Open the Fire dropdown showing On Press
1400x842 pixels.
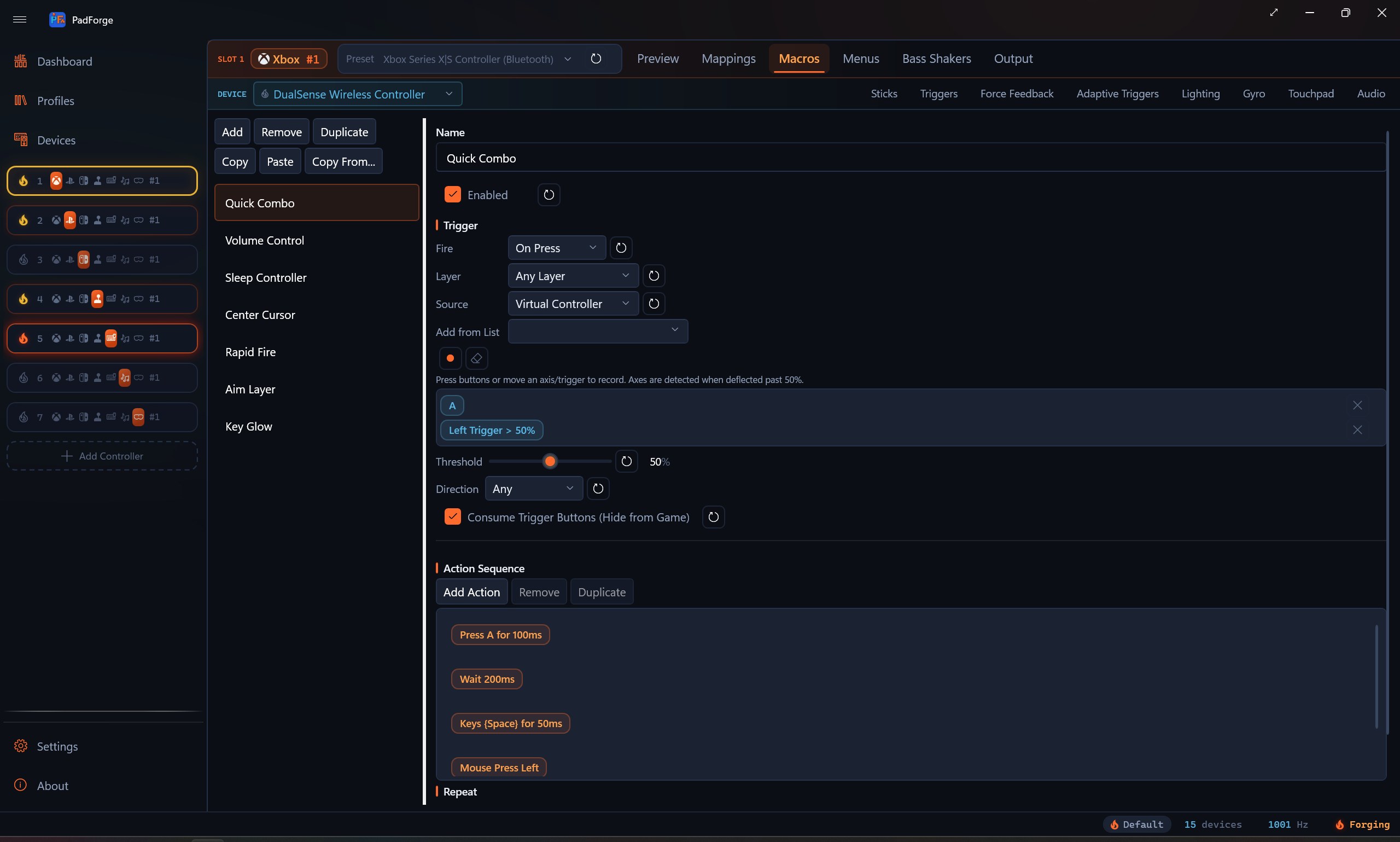pos(557,248)
